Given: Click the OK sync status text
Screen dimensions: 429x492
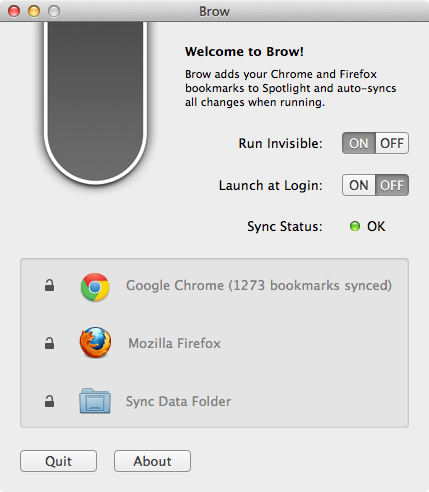Looking at the screenshot, I should (376, 226).
